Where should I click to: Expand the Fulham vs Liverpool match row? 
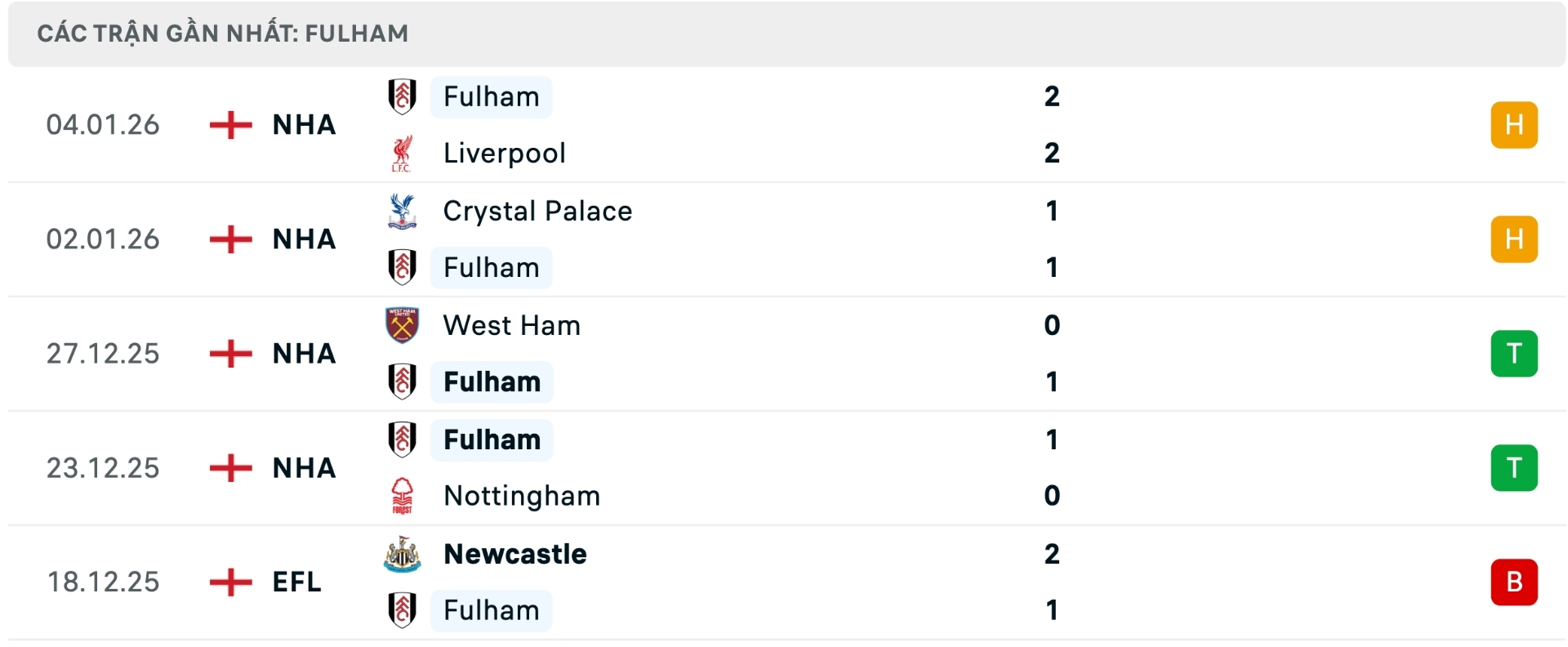coord(784,125)
